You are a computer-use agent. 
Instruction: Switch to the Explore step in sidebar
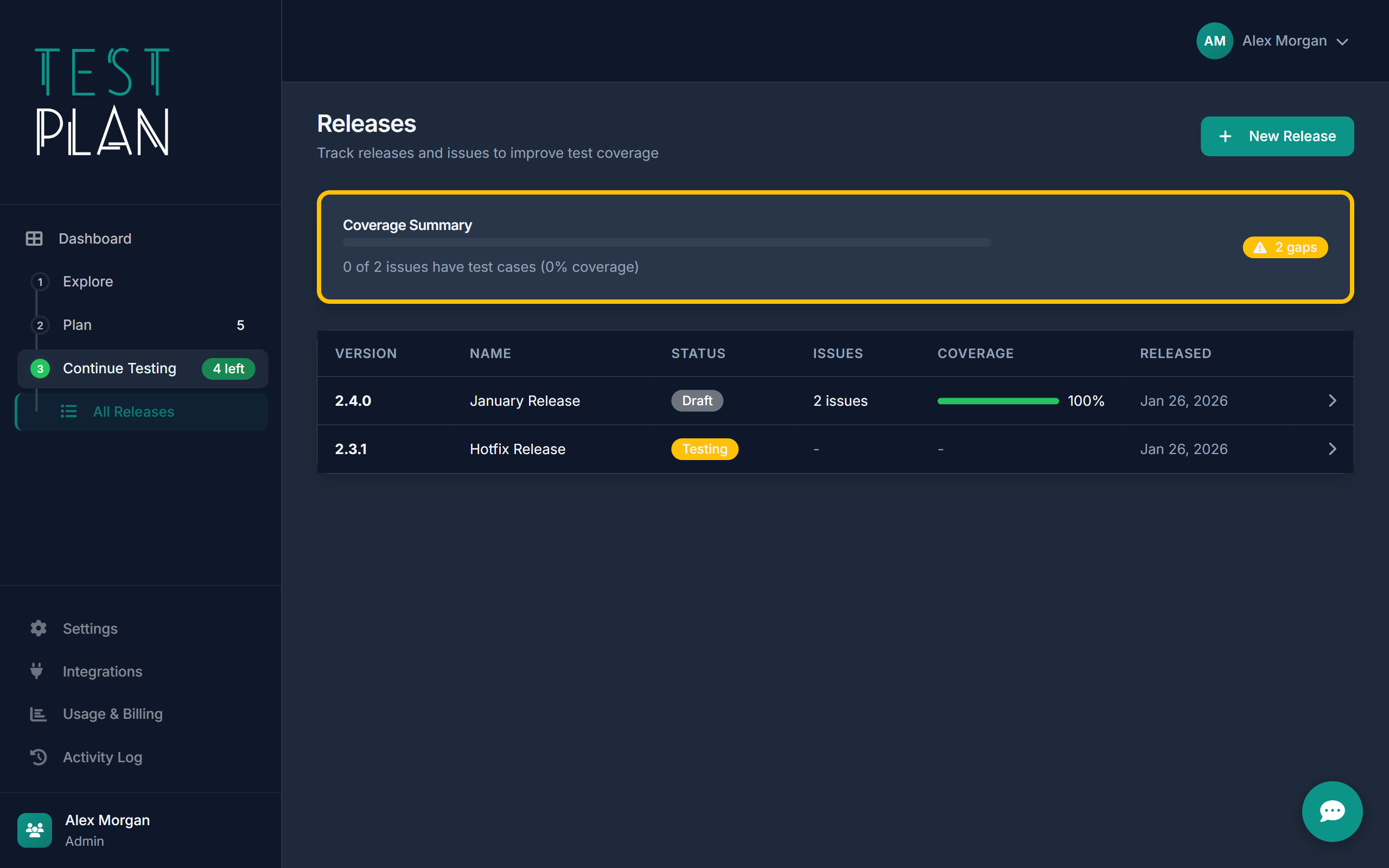click(x=87, y=282)
